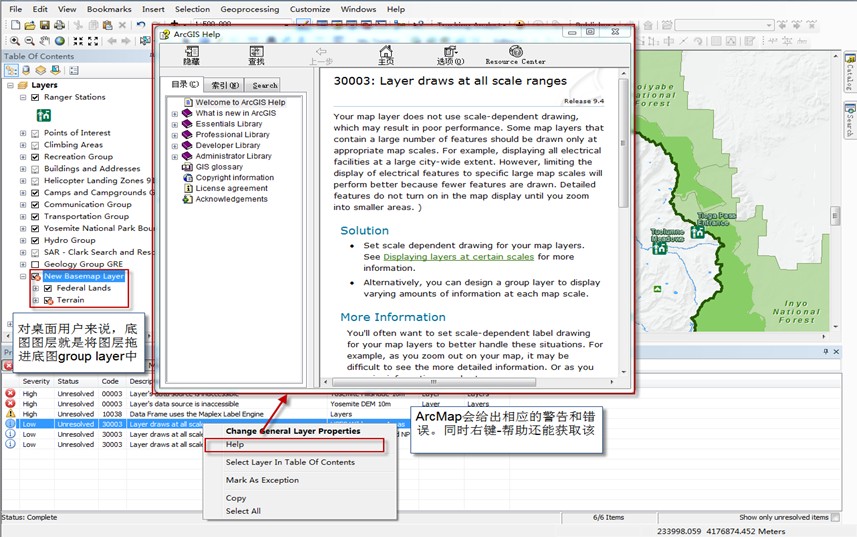
Task: Uncheck the Ranger Stations layer checkbox
Action: click(x=35, y=98)
